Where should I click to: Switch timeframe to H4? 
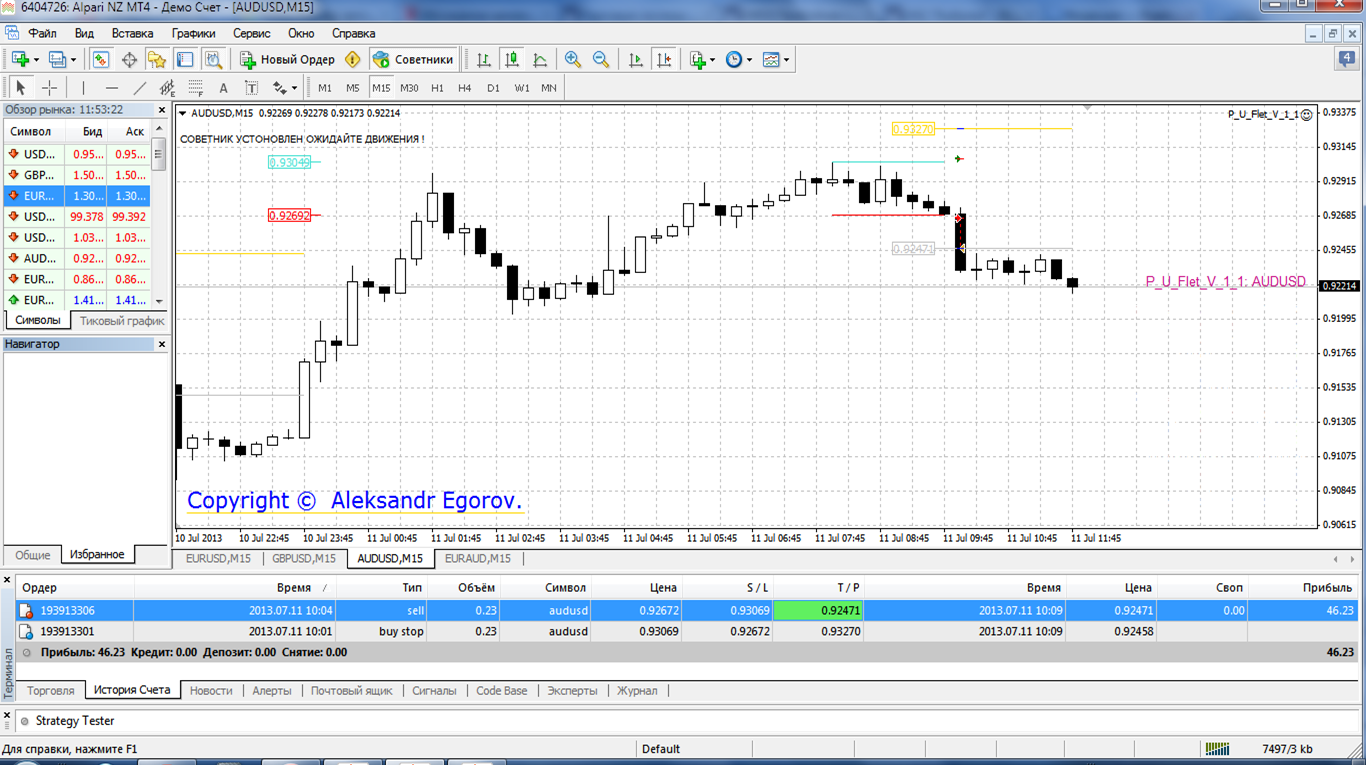[465, 88]
